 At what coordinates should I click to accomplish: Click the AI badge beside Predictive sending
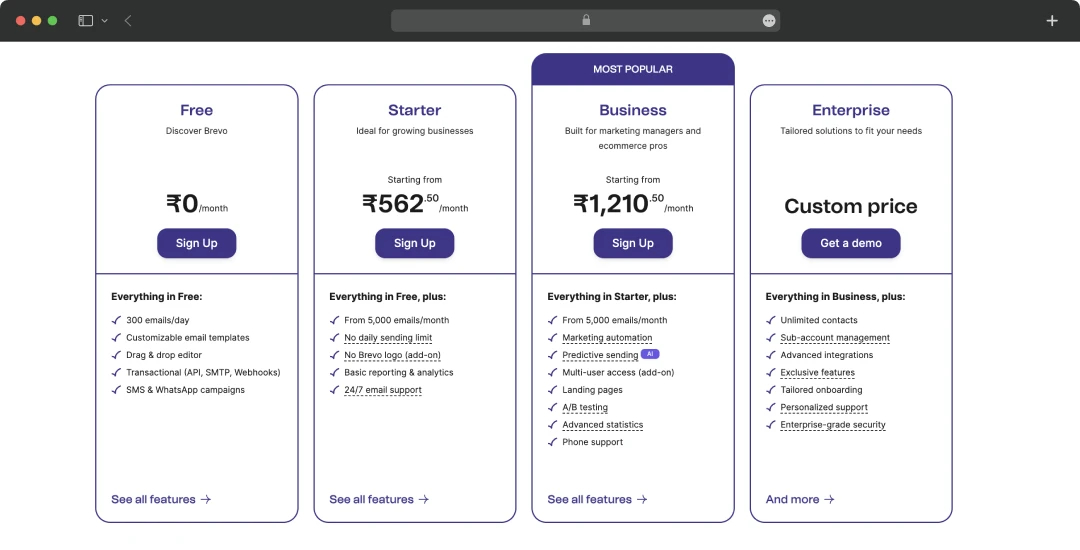[650, 354]
